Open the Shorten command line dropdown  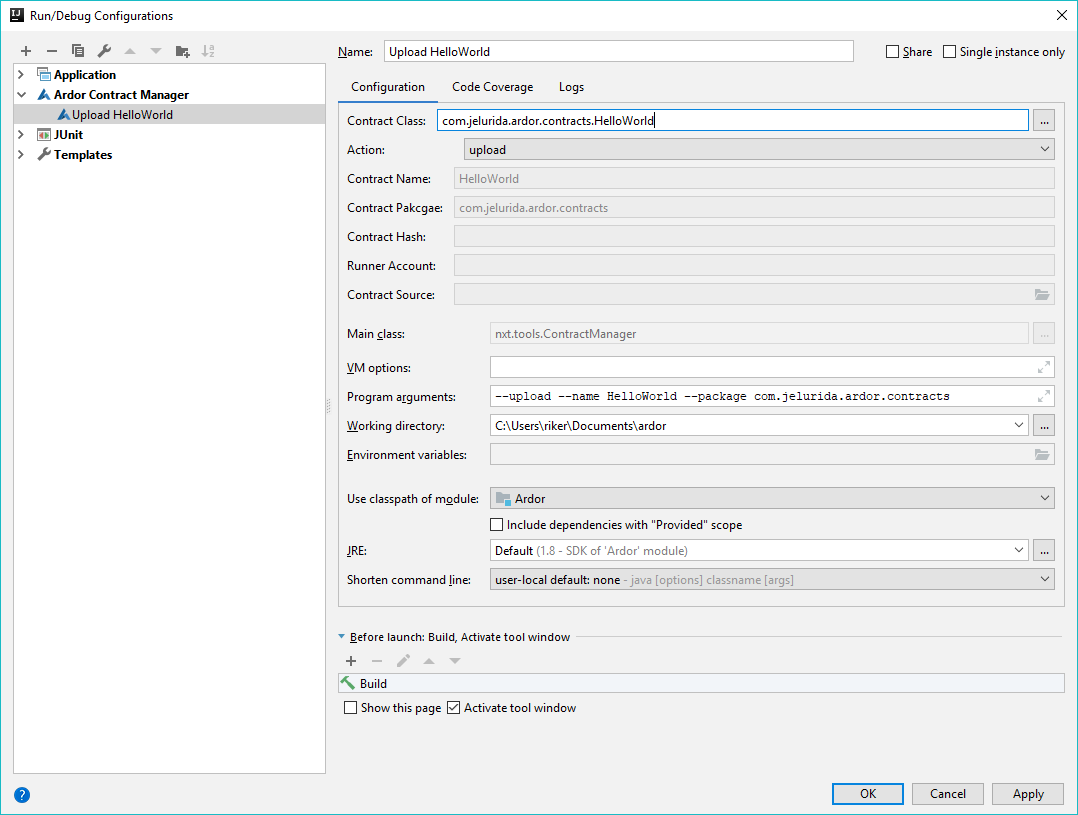pyautogui.click(x=1043, y=578)
